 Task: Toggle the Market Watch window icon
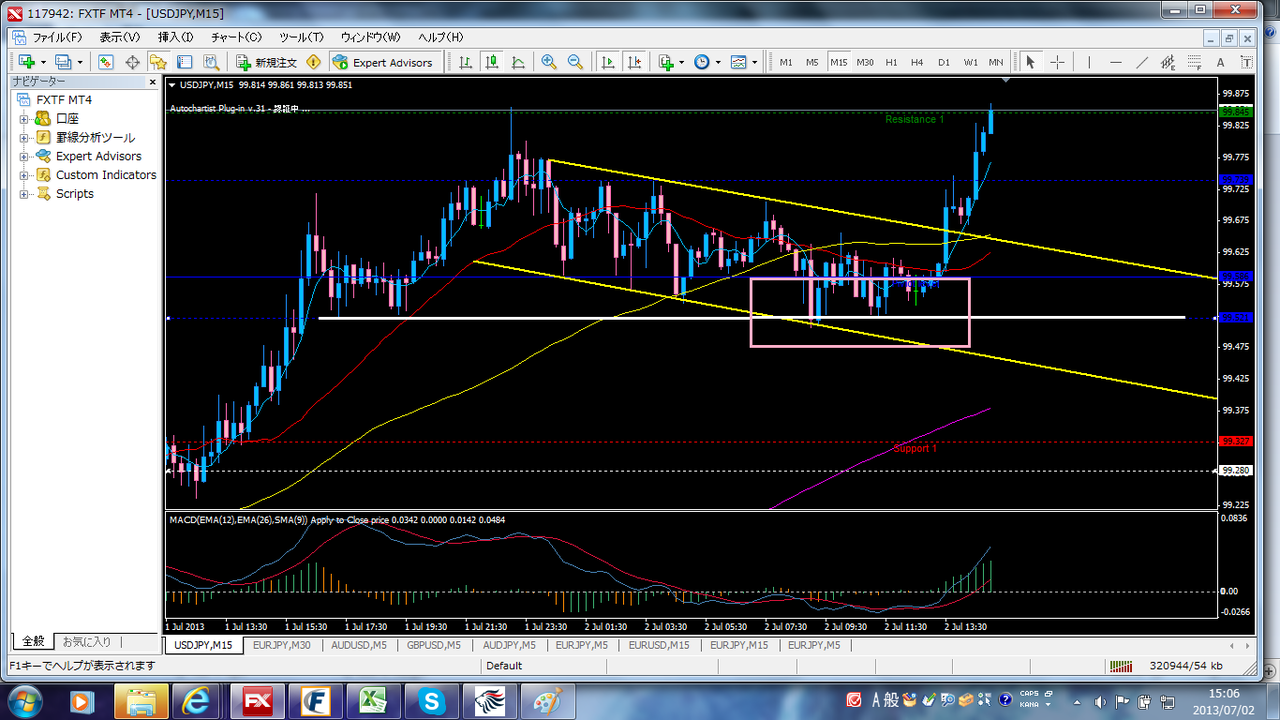pyautogui.click(x=106, y=62)
